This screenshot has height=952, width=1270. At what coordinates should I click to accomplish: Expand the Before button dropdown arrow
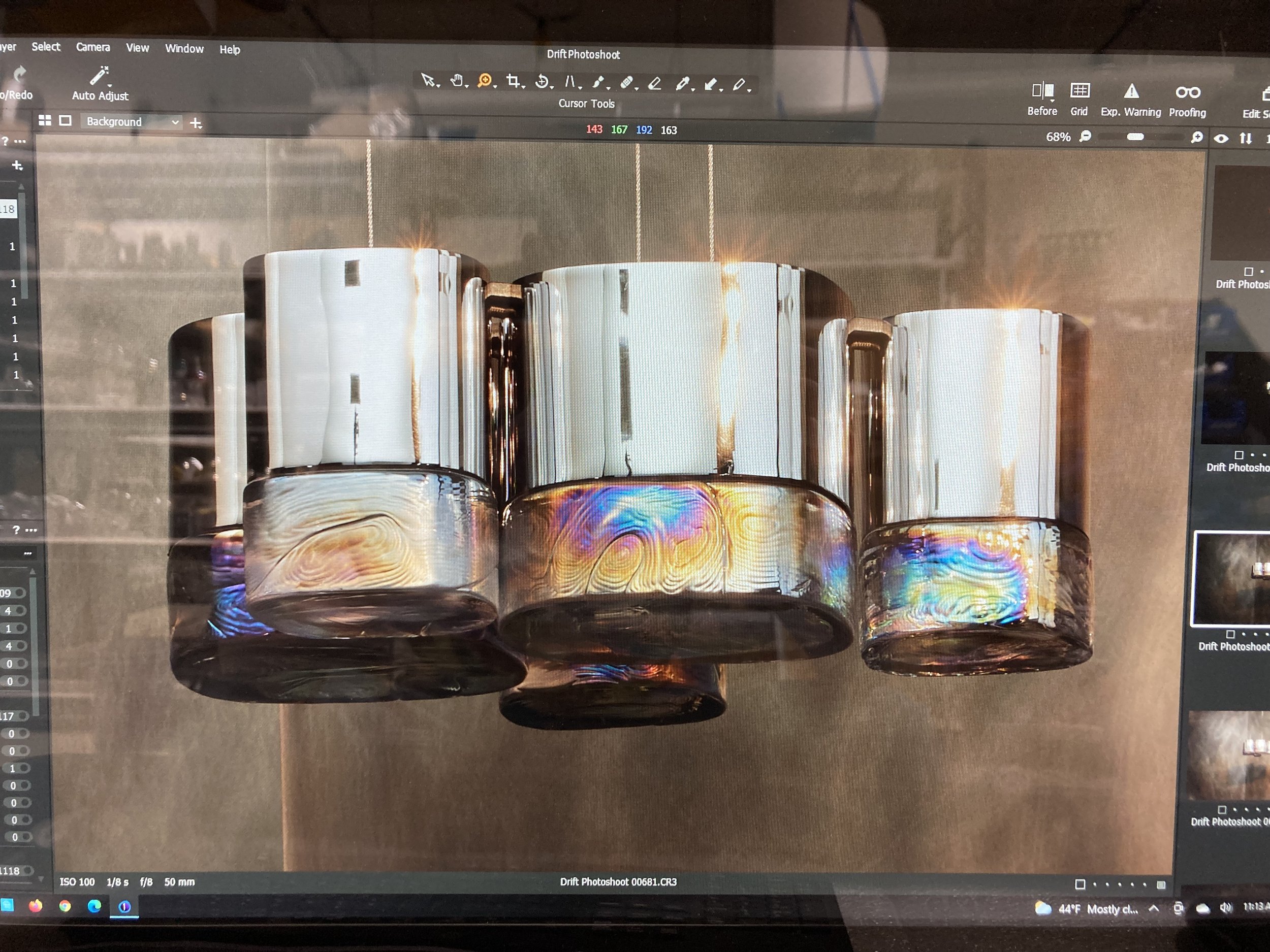(1053, 101)
